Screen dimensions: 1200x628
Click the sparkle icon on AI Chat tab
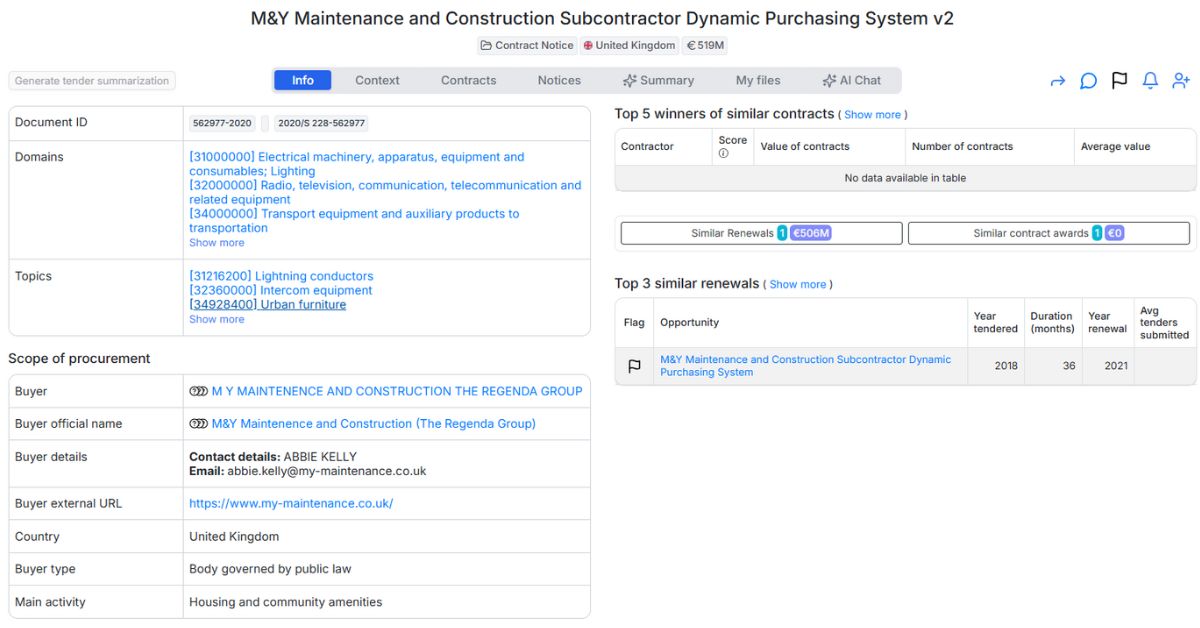pyautogui.click(x=829, y=81)
